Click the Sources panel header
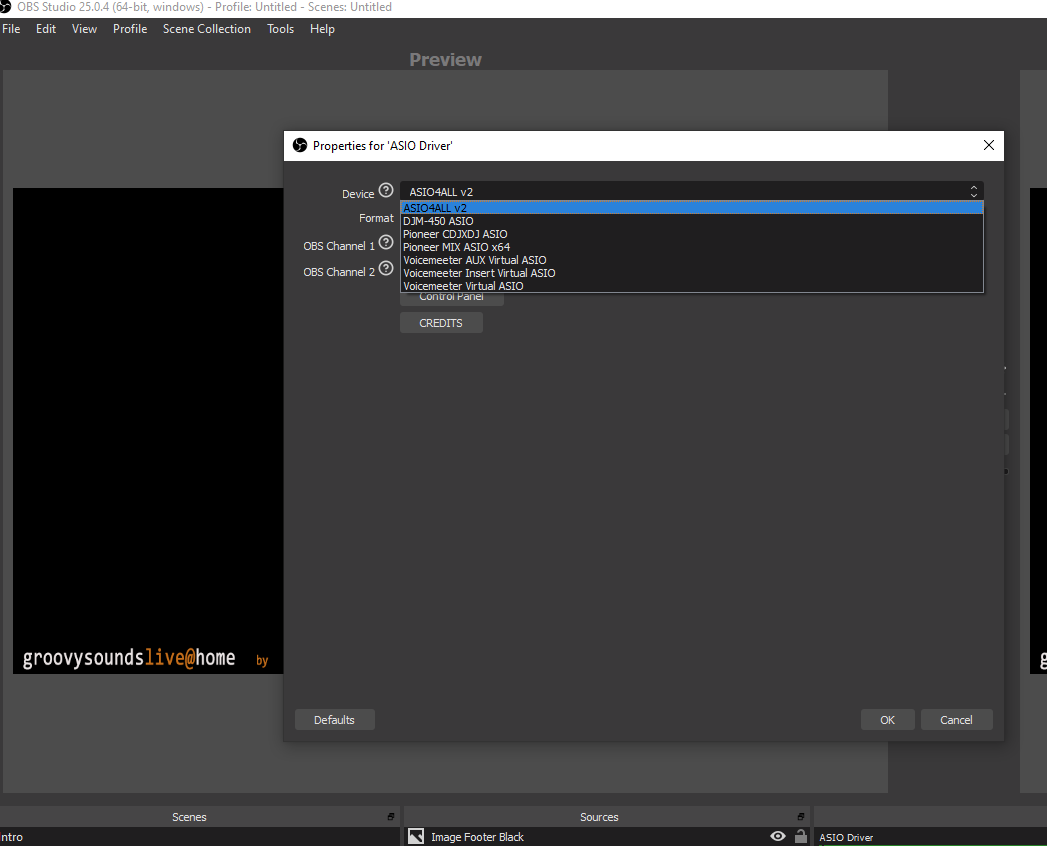The image size is (1047, 846). click(606, 817)
